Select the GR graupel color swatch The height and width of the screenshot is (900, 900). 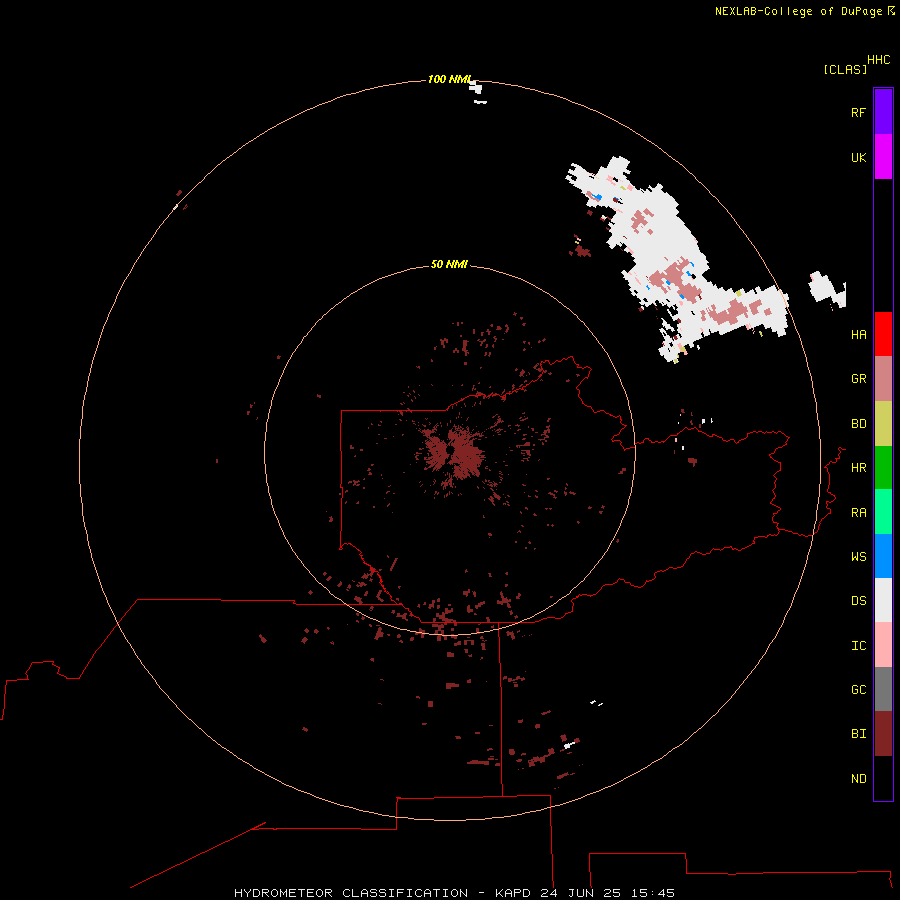pyautogui.click(x=883, y=379)
